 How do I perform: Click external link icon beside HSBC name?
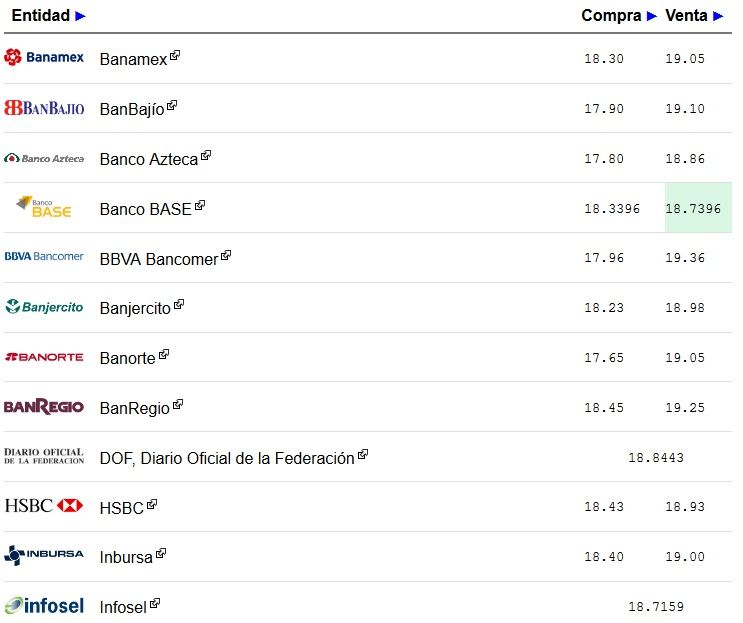pos(152,504)
